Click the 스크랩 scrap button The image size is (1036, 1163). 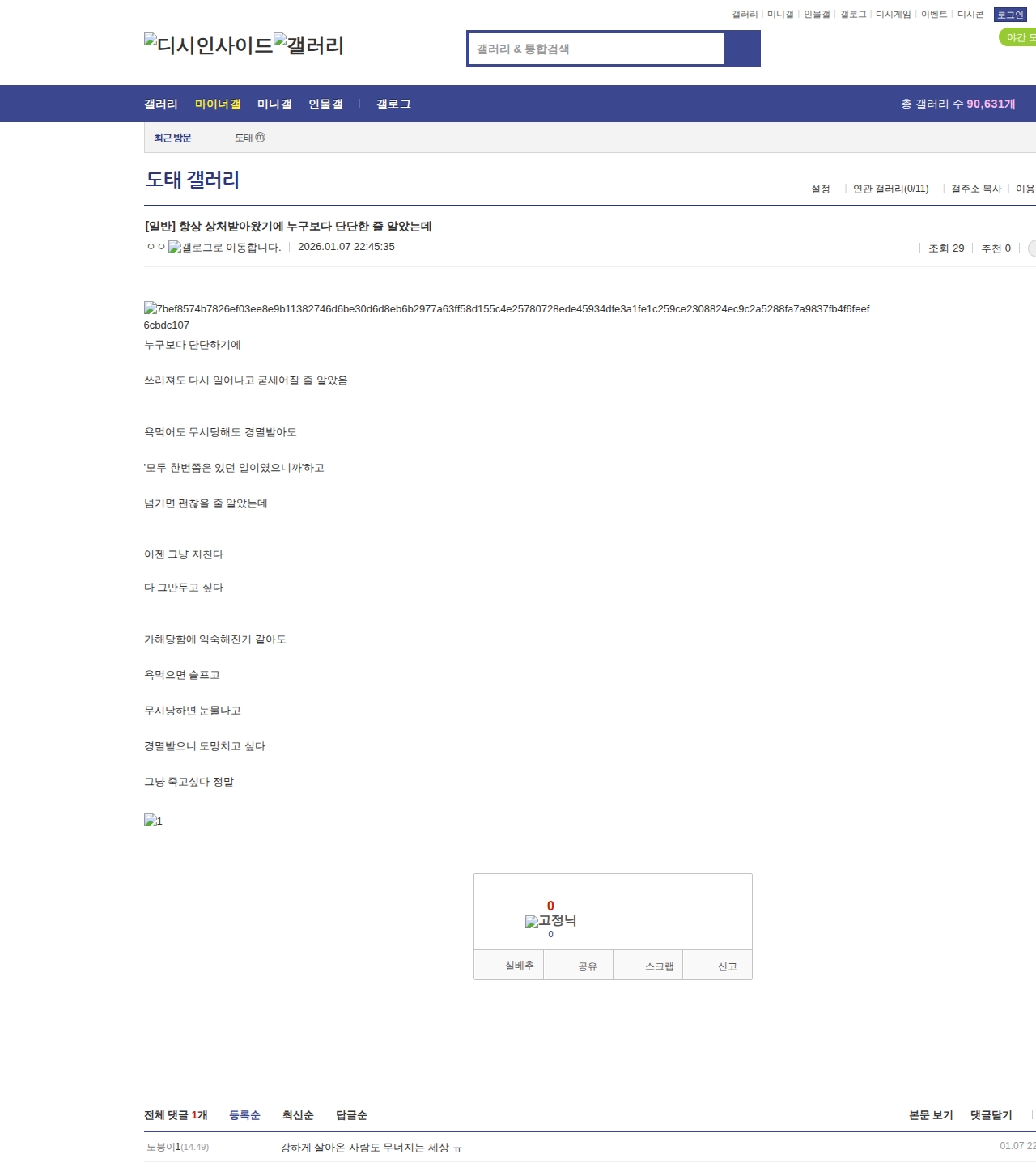[659, 966]
